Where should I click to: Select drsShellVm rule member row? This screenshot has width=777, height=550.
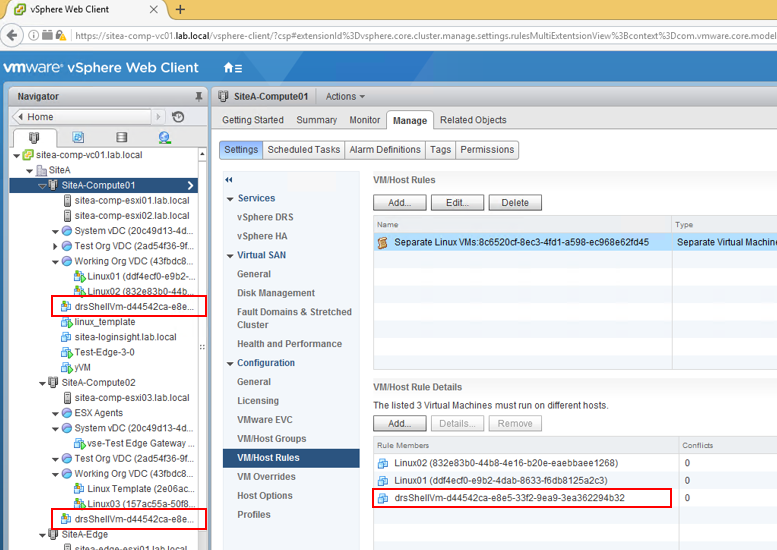(x=509, y=497)
